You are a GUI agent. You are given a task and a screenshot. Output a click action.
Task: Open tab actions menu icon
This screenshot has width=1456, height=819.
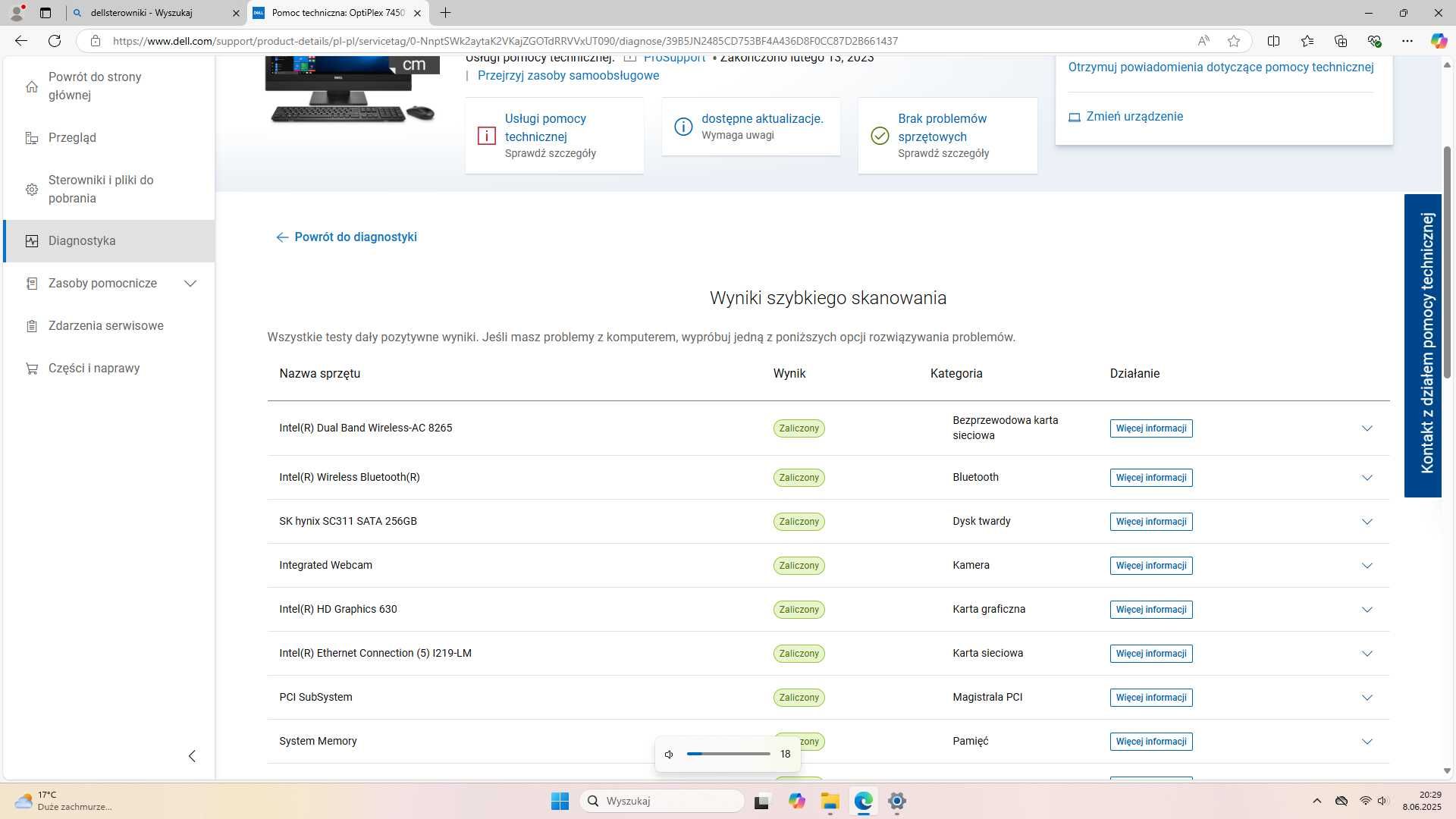click(45, 13)
